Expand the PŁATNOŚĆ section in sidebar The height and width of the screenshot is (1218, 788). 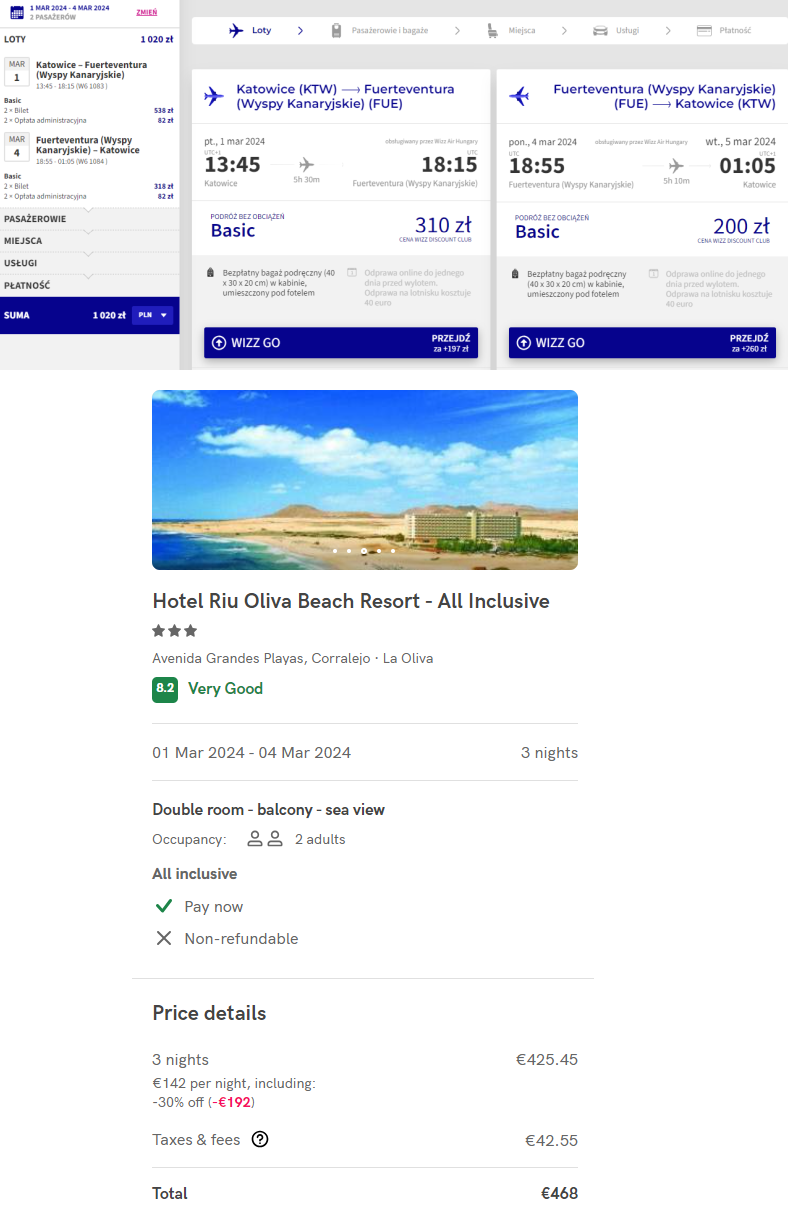[90, 285]
